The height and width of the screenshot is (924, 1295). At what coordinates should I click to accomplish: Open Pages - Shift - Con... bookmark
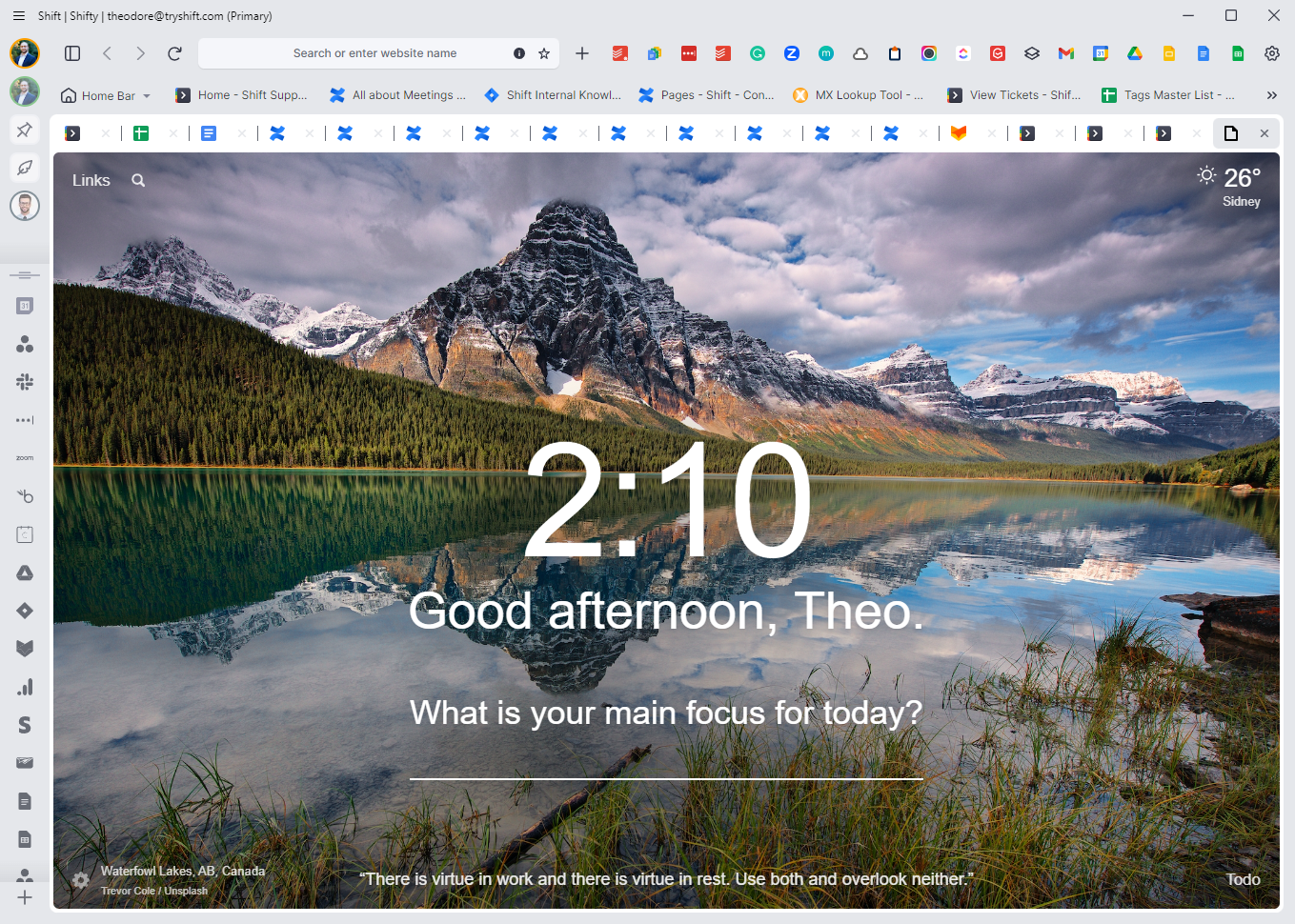[706, 95]
